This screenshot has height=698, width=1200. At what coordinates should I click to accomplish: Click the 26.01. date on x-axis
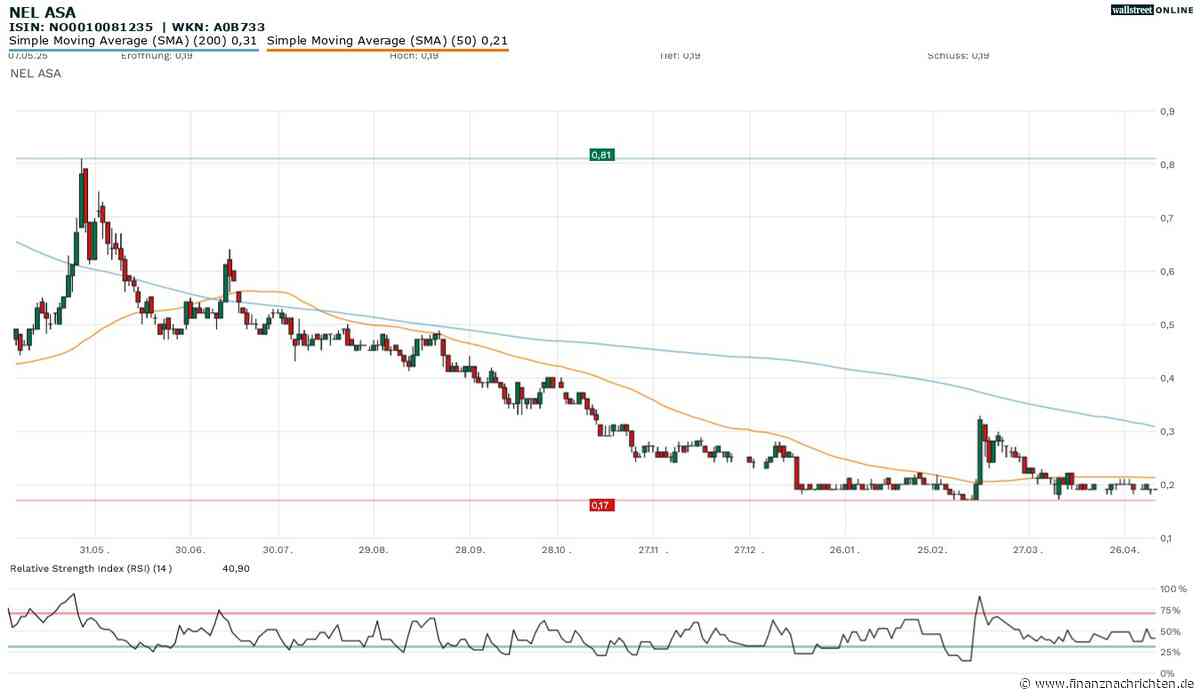[x=845, y=550]
